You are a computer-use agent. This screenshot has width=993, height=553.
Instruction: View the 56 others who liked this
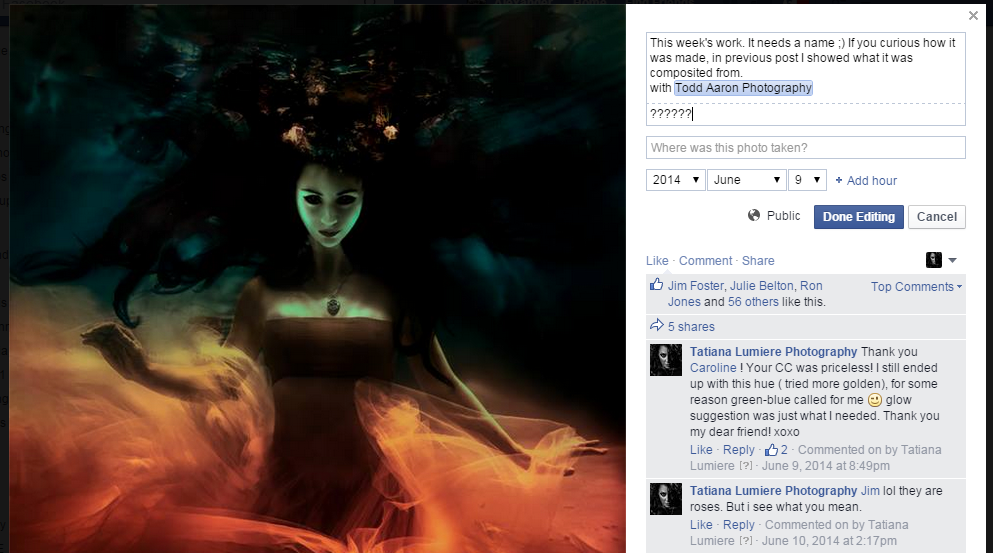click(x=753, y=302)
